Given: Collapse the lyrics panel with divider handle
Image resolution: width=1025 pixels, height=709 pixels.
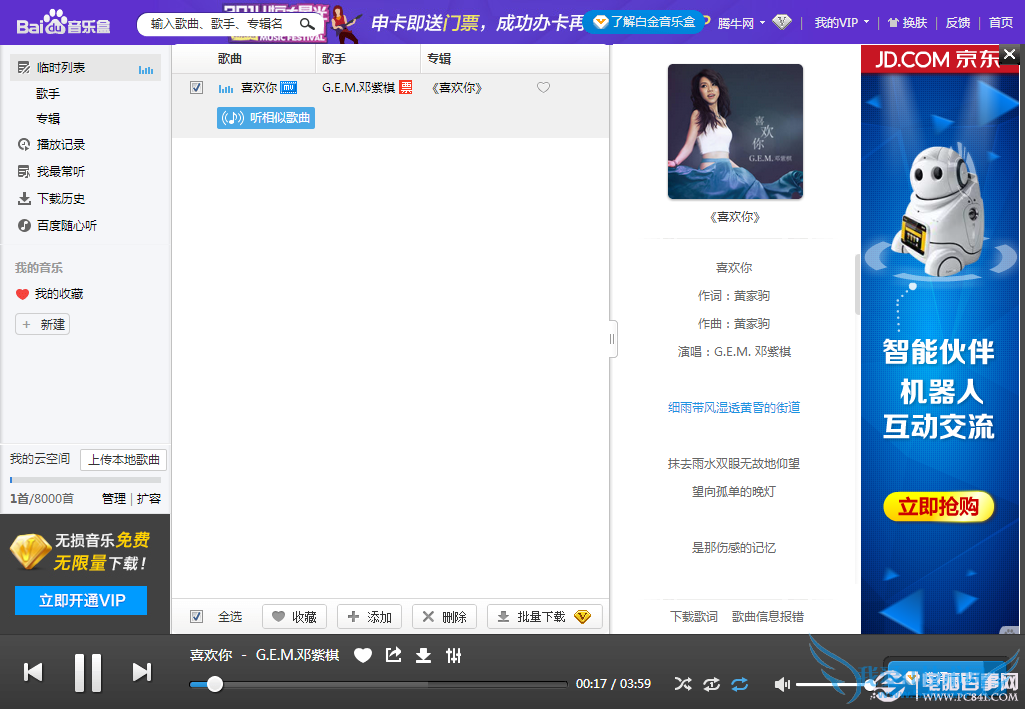Looking at the screenshot, I should (612, 338).
